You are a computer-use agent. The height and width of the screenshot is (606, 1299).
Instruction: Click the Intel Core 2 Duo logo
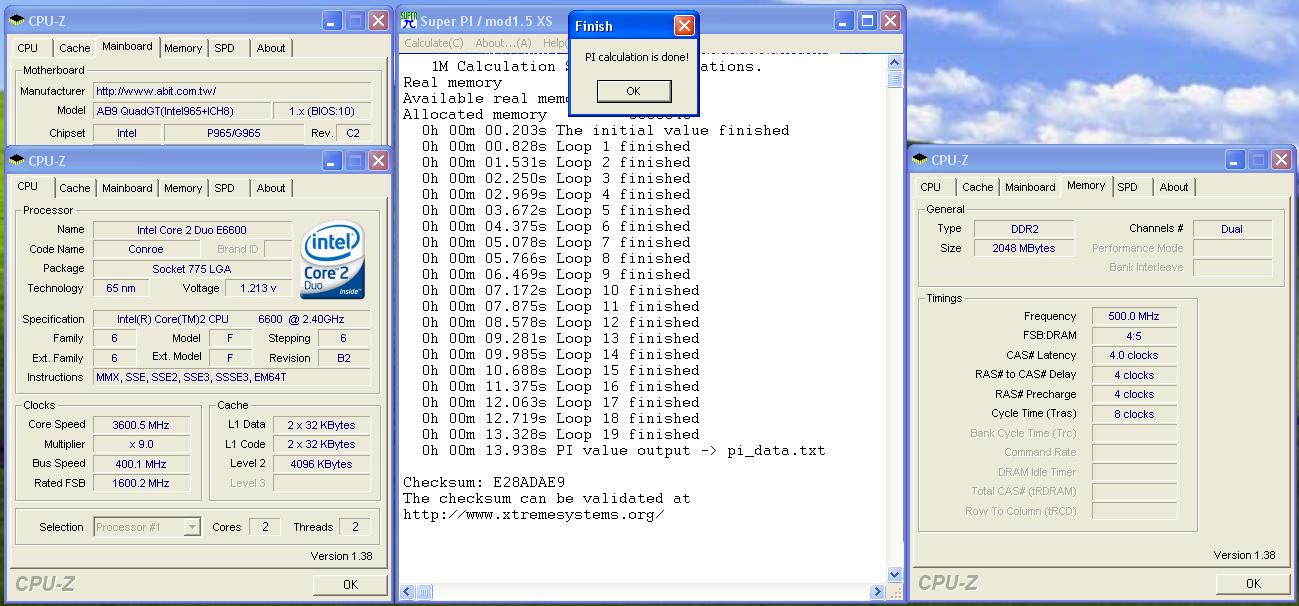pos(332,260)
